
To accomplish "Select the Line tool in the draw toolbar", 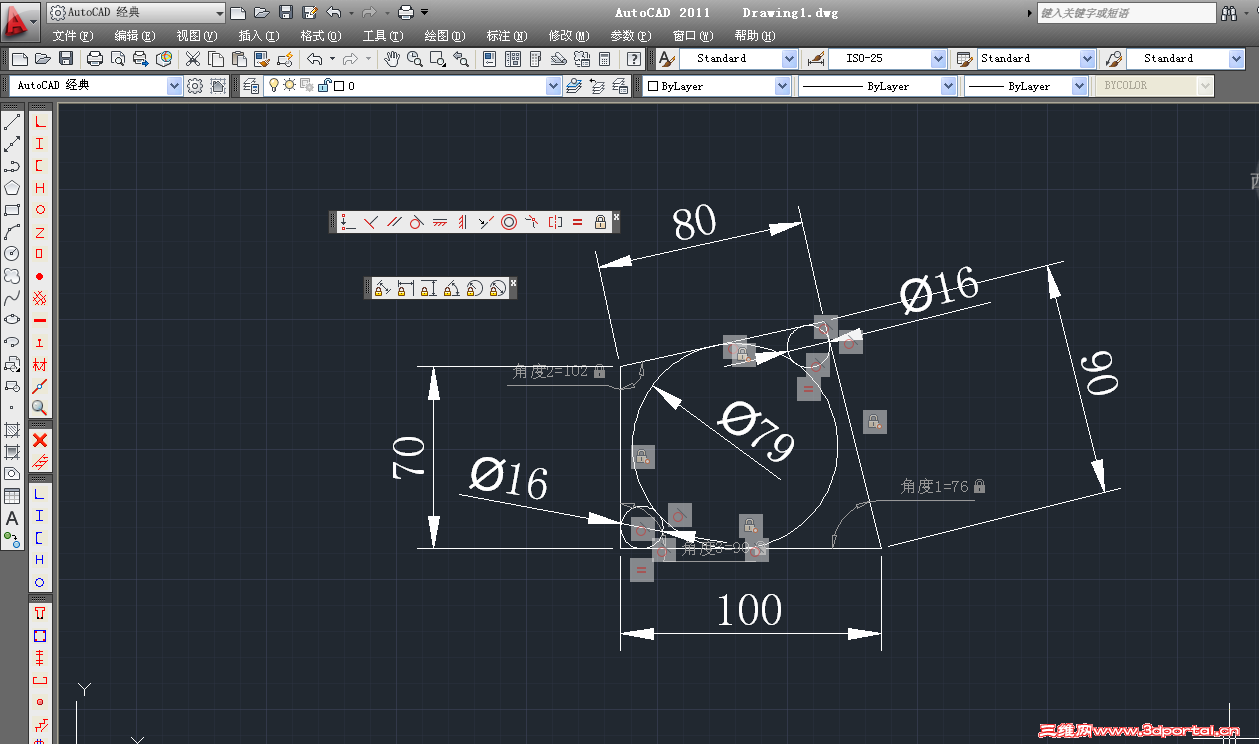I will pyautogui.click(x=13, y=122).
